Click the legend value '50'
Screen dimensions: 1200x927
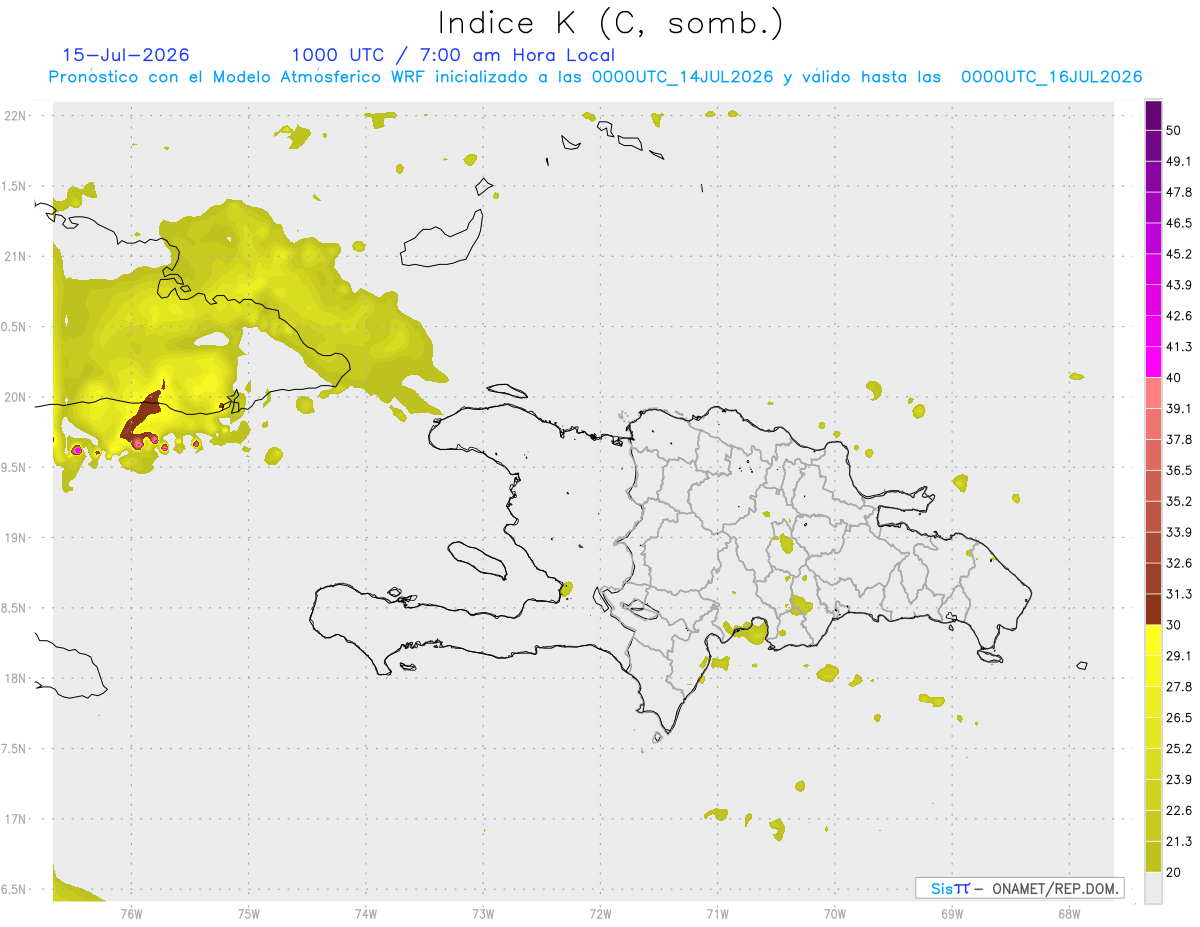1173,130
